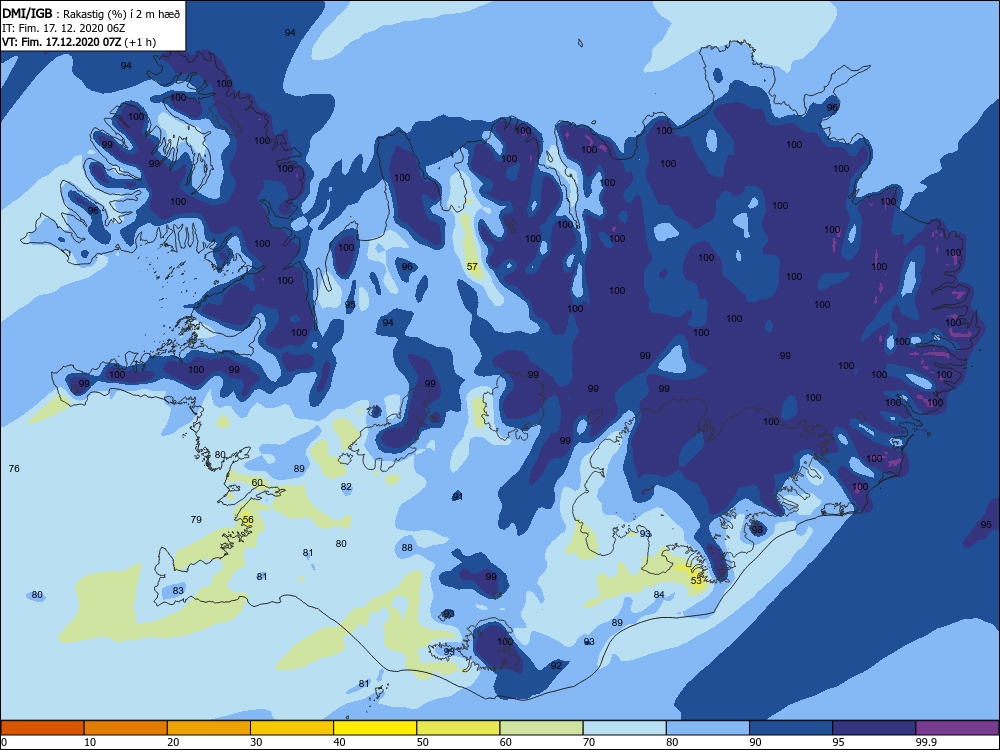Click the humidity value 84 on the map
Screen dimensions: 1000x750
point(659,595)
